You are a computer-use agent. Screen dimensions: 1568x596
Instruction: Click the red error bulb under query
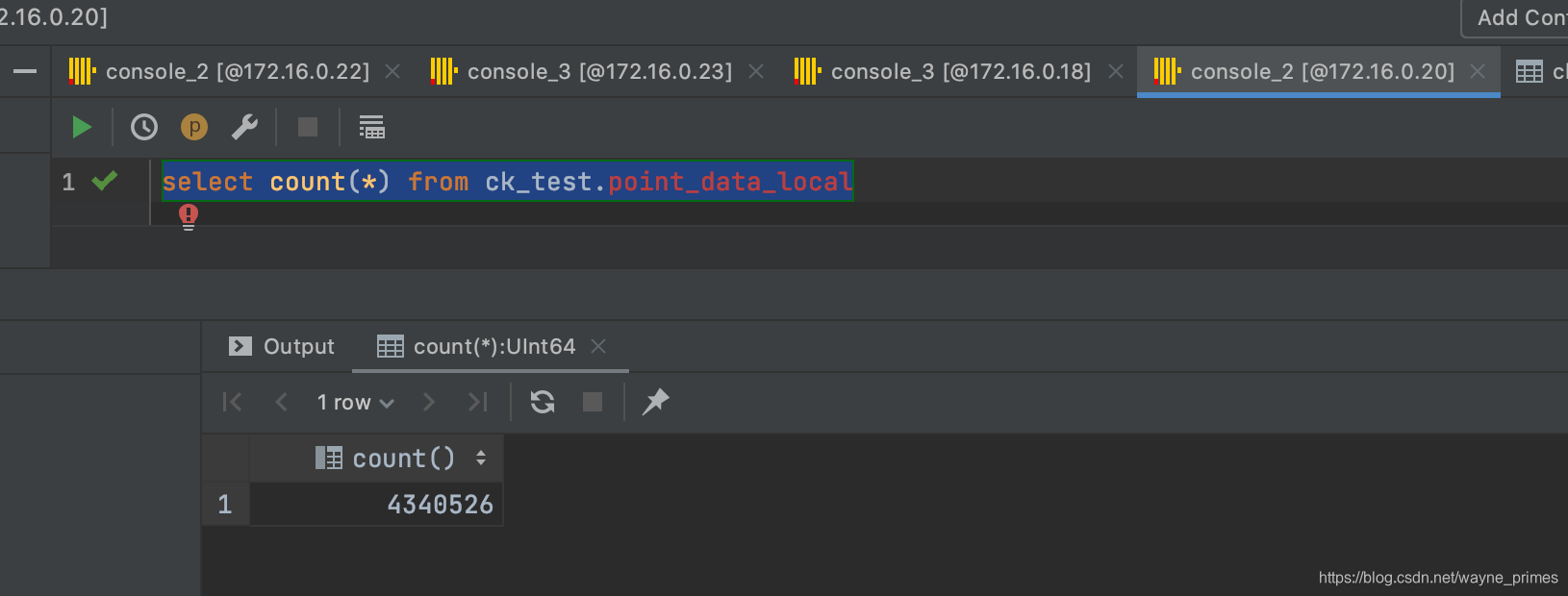tap(189, 217)
